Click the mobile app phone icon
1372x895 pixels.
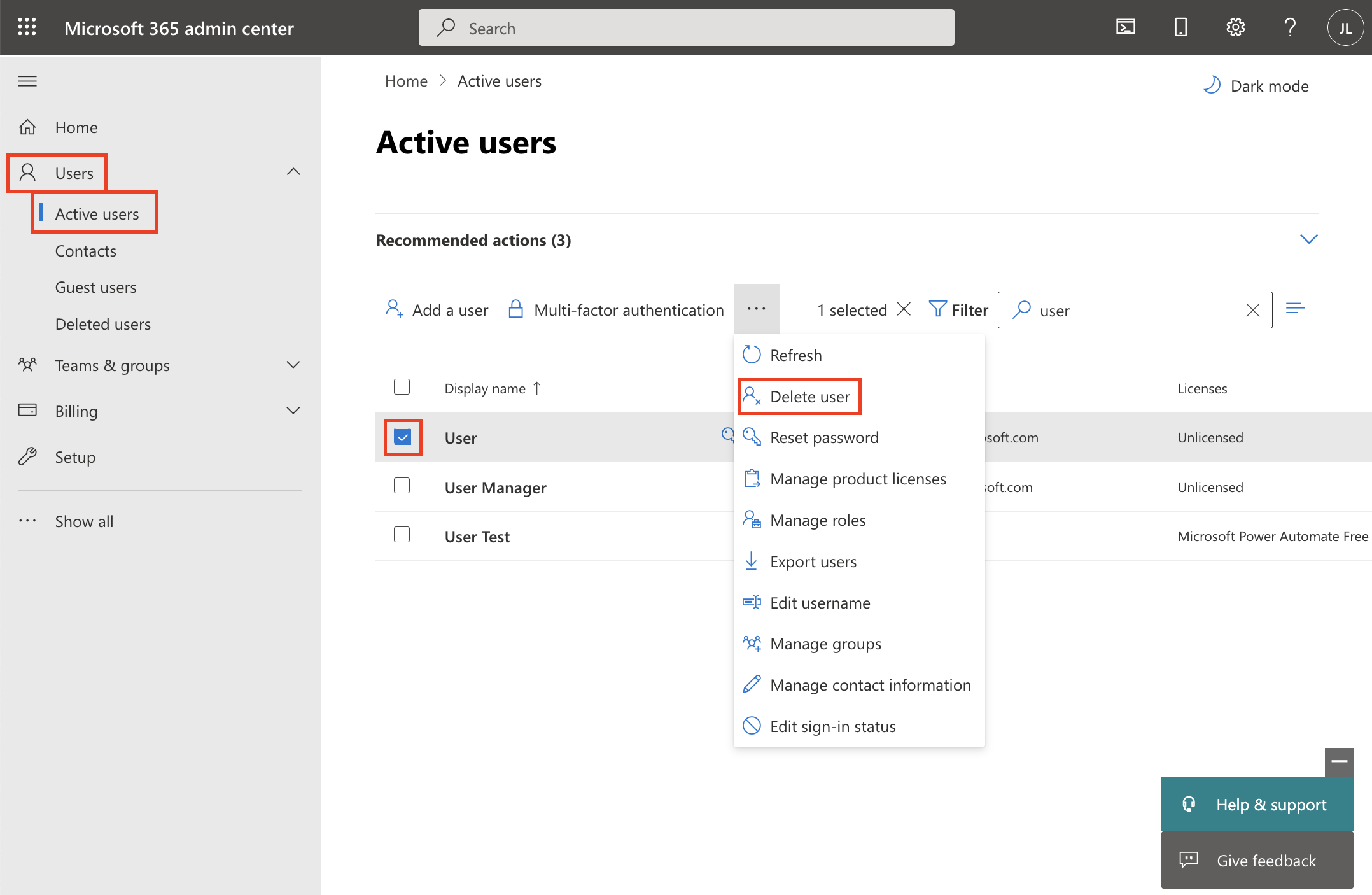tap(1180, 27)
